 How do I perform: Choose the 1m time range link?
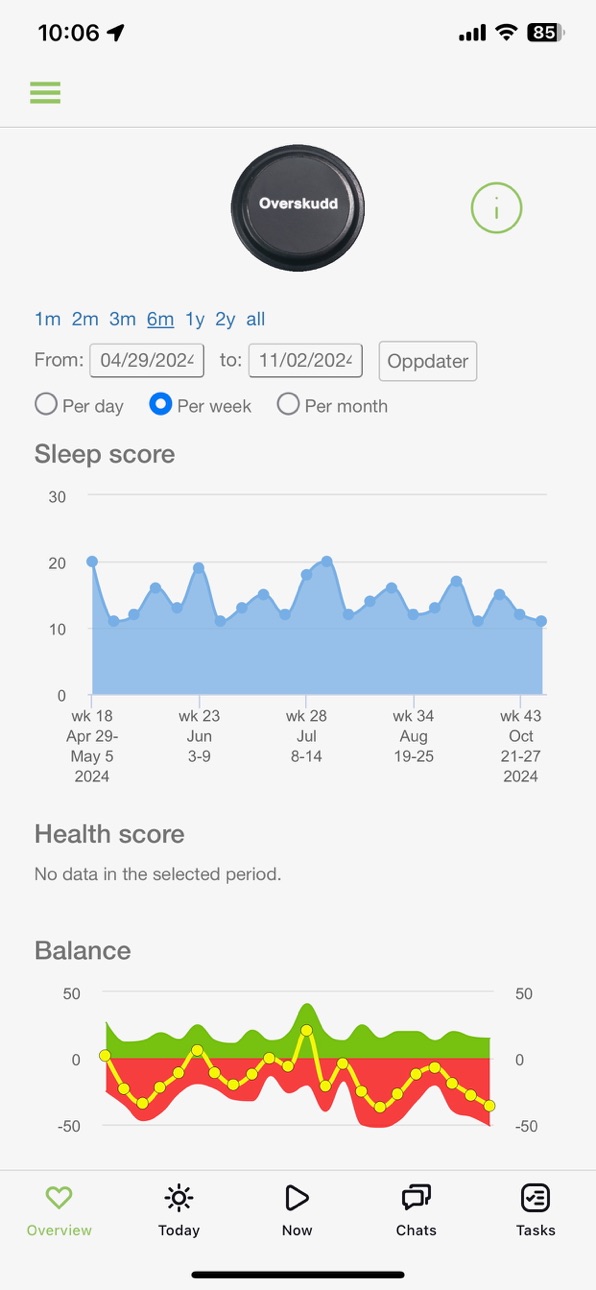tap(47, 319)
